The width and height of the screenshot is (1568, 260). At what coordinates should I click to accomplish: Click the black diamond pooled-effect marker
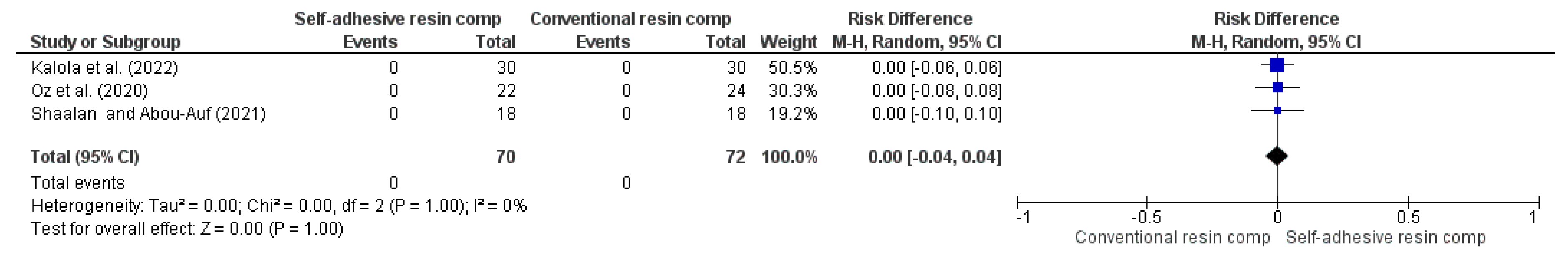tap(1276, 156)
